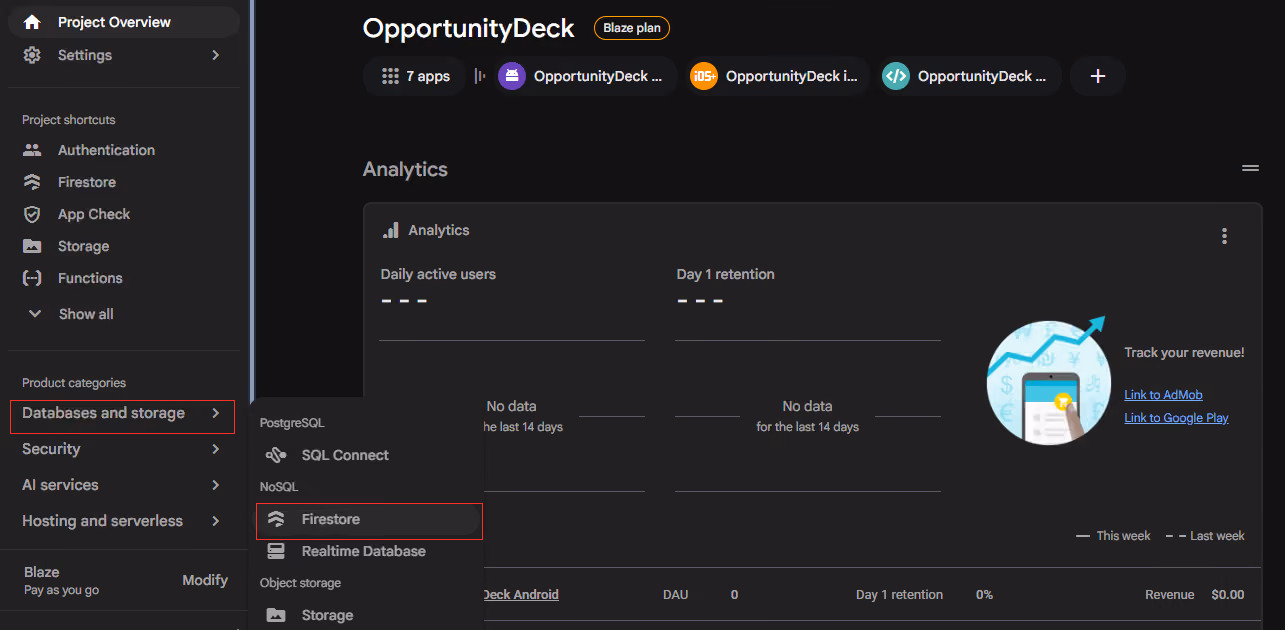Click the Day 1 retention metric heading

725,274
